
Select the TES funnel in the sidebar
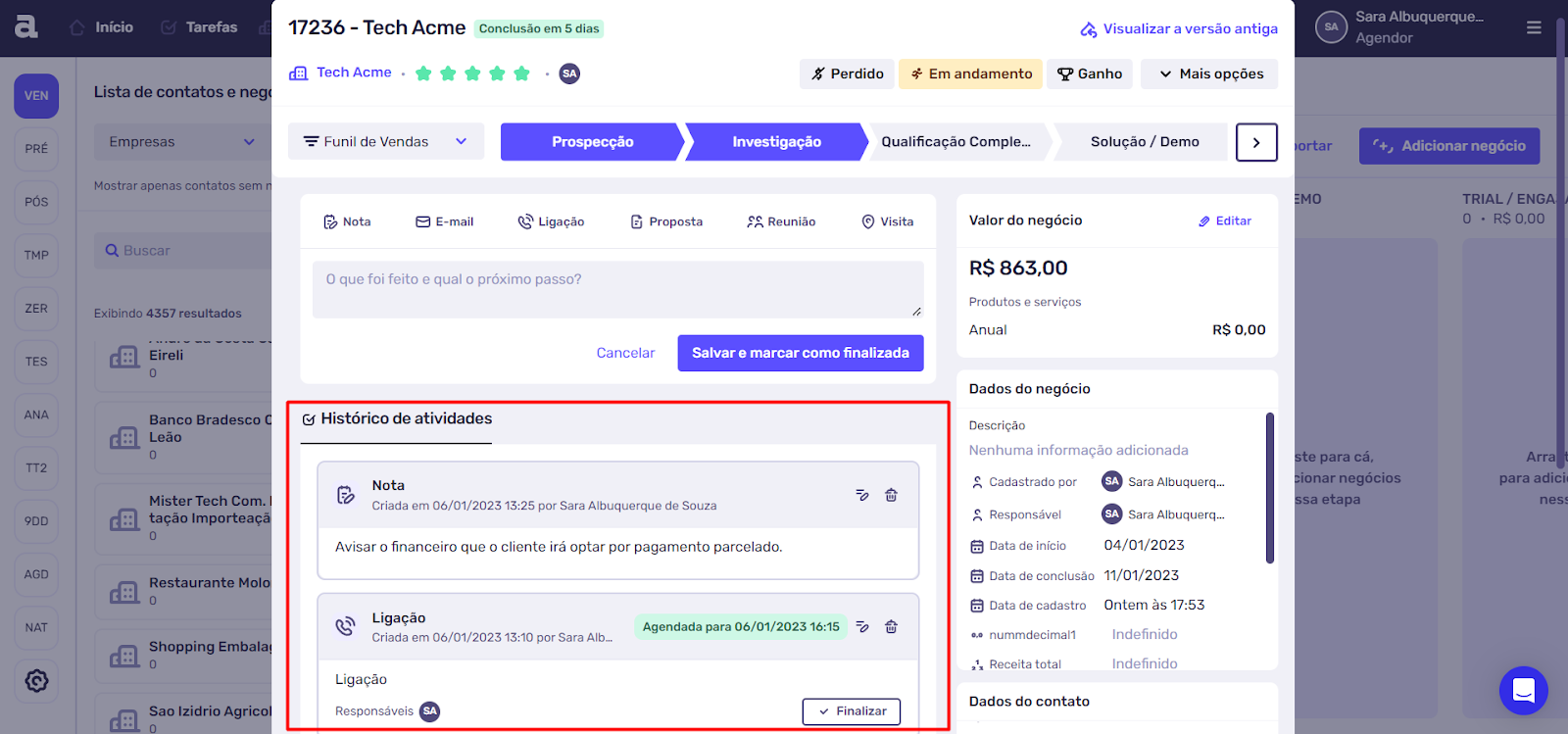pos(36,362)
